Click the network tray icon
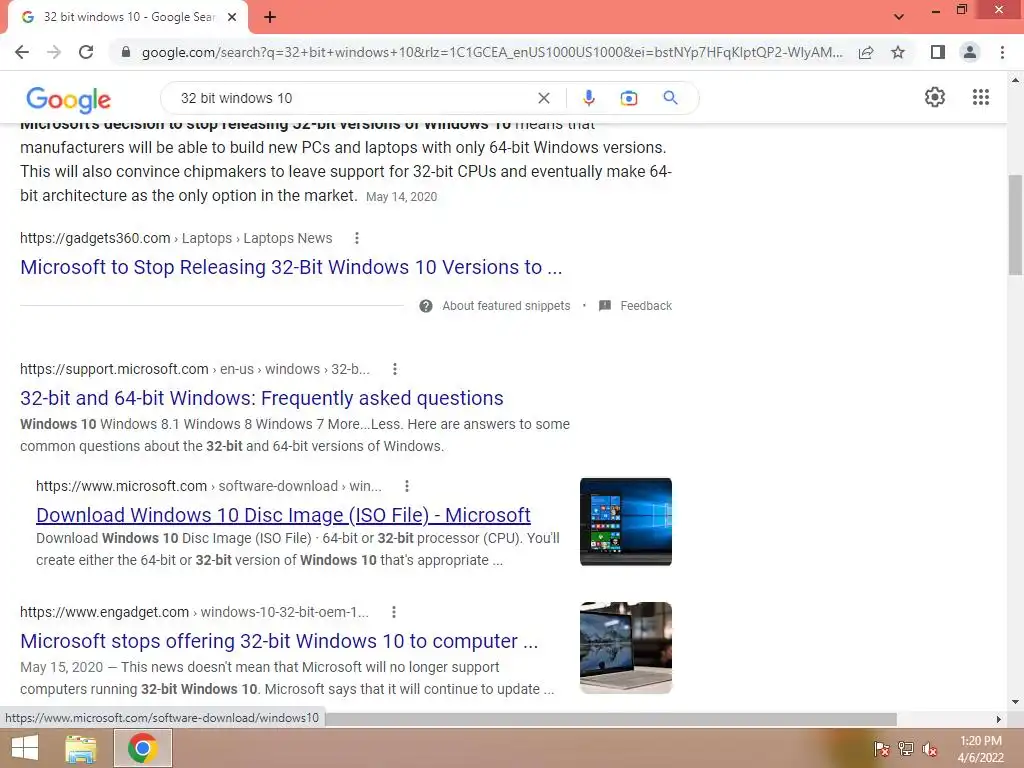 click(906, 749)
